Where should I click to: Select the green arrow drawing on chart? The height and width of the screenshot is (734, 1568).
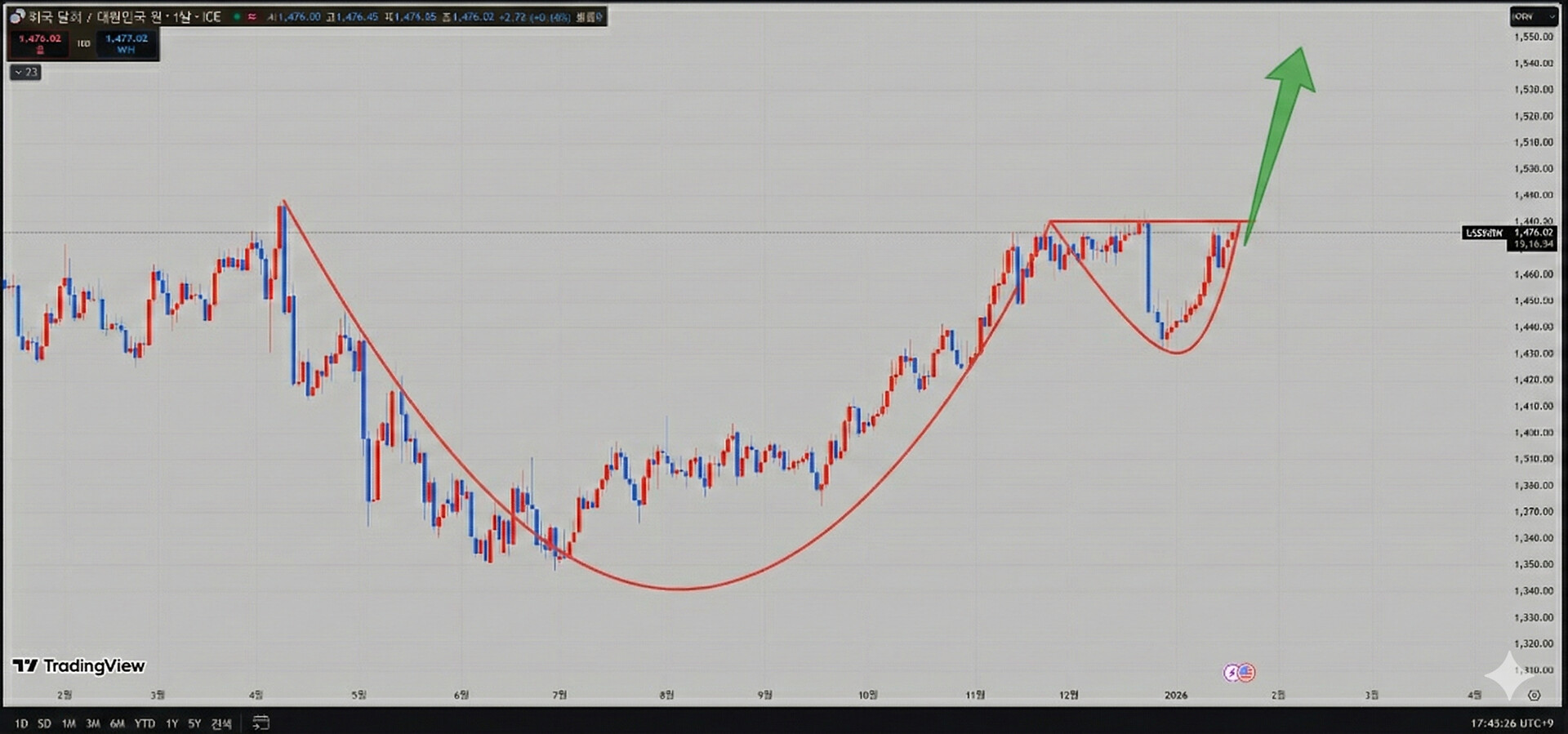click(x=1284, y=122)
